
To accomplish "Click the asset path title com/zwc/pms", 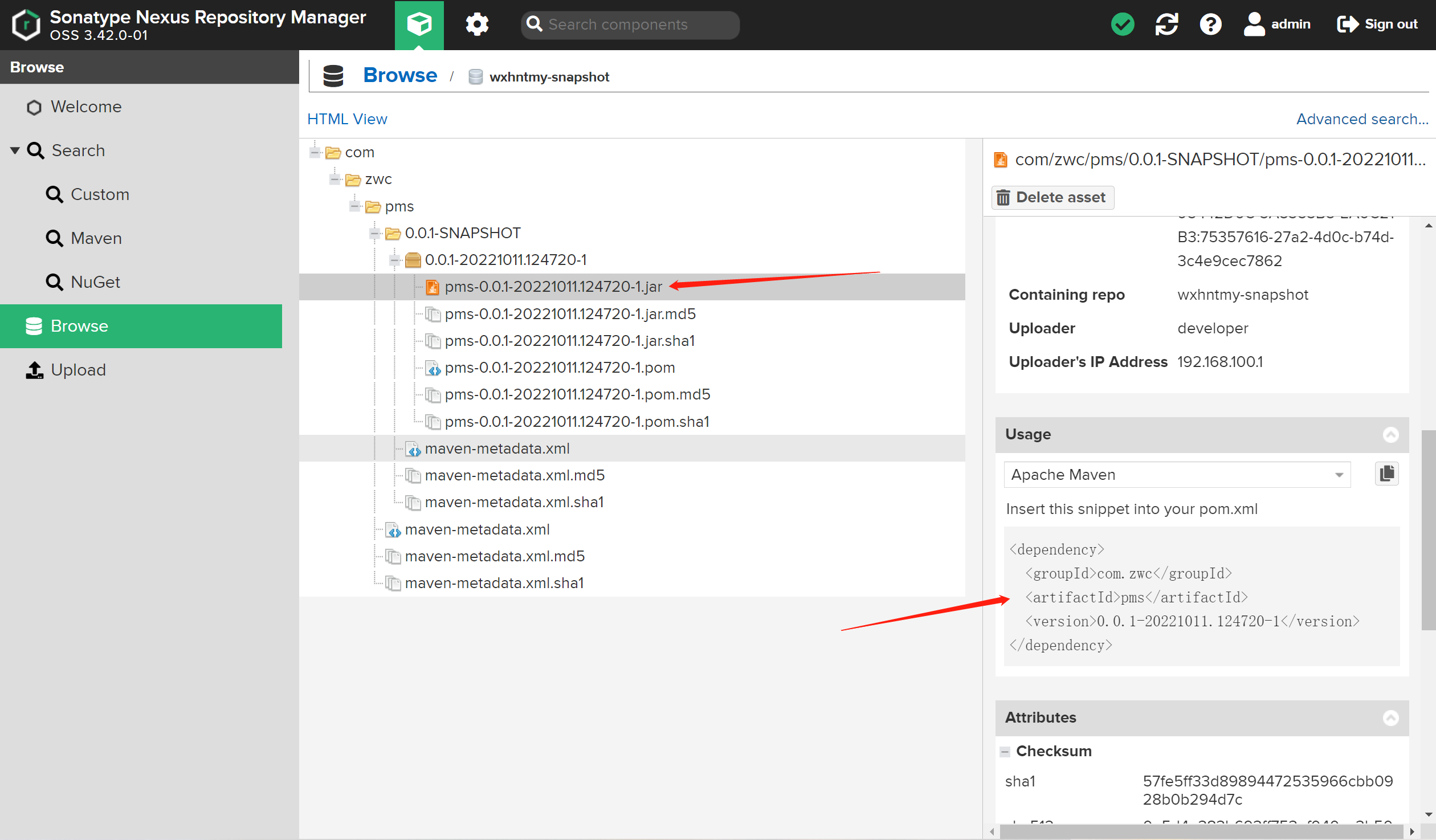I will coord(1220,160).
